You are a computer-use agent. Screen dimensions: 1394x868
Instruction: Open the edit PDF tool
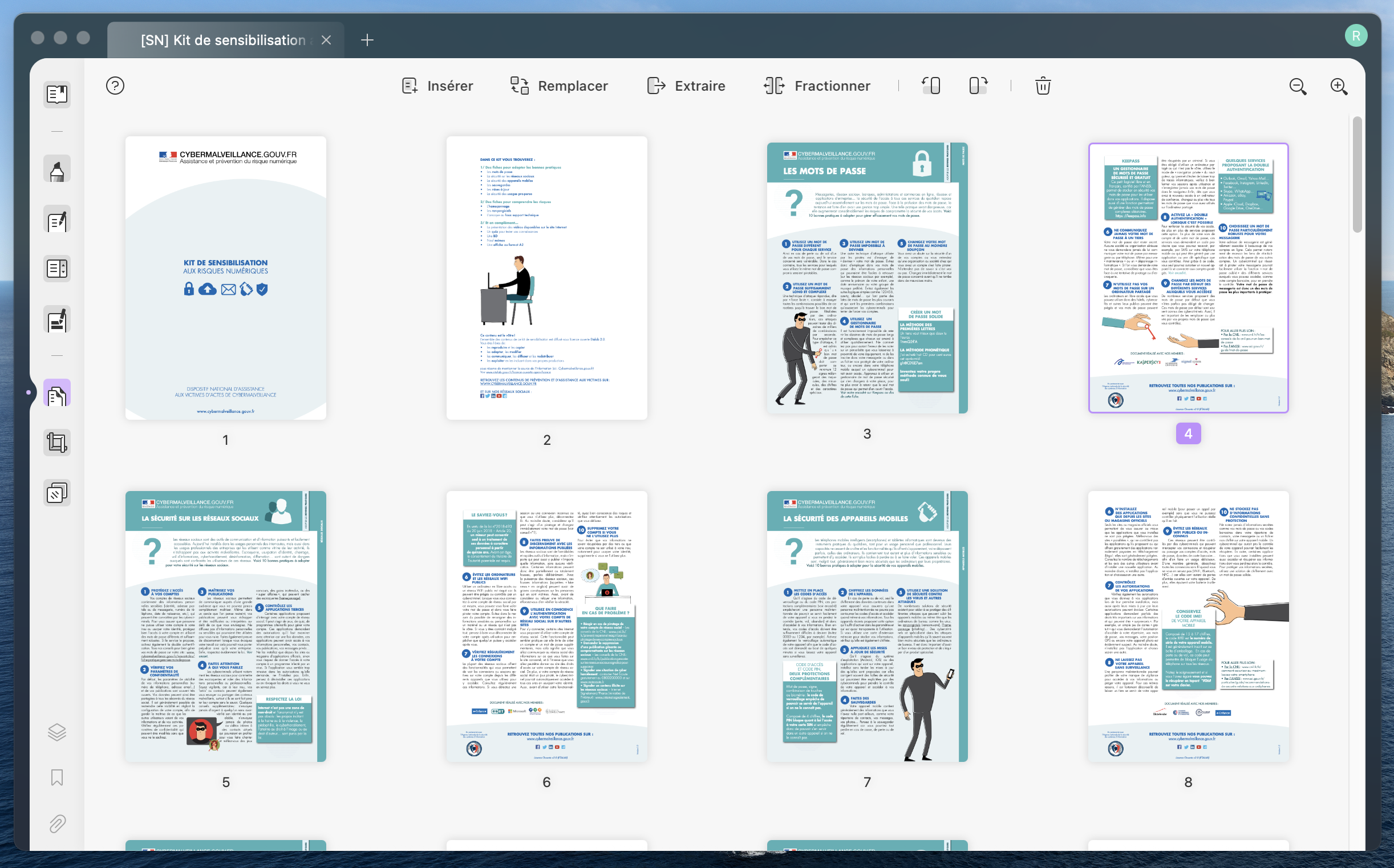point(57,219)
